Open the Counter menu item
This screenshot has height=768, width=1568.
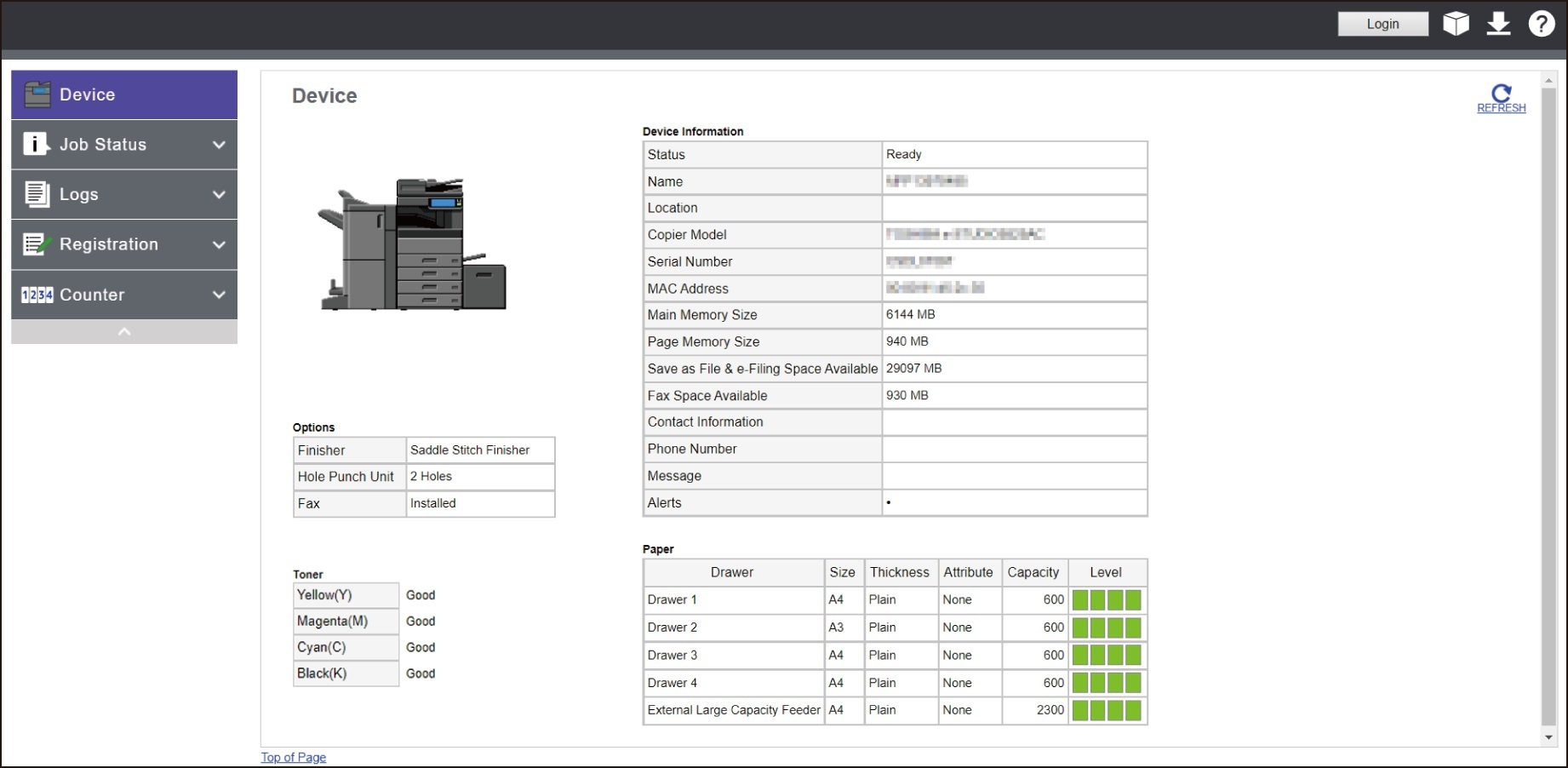[x=92, y=295]
